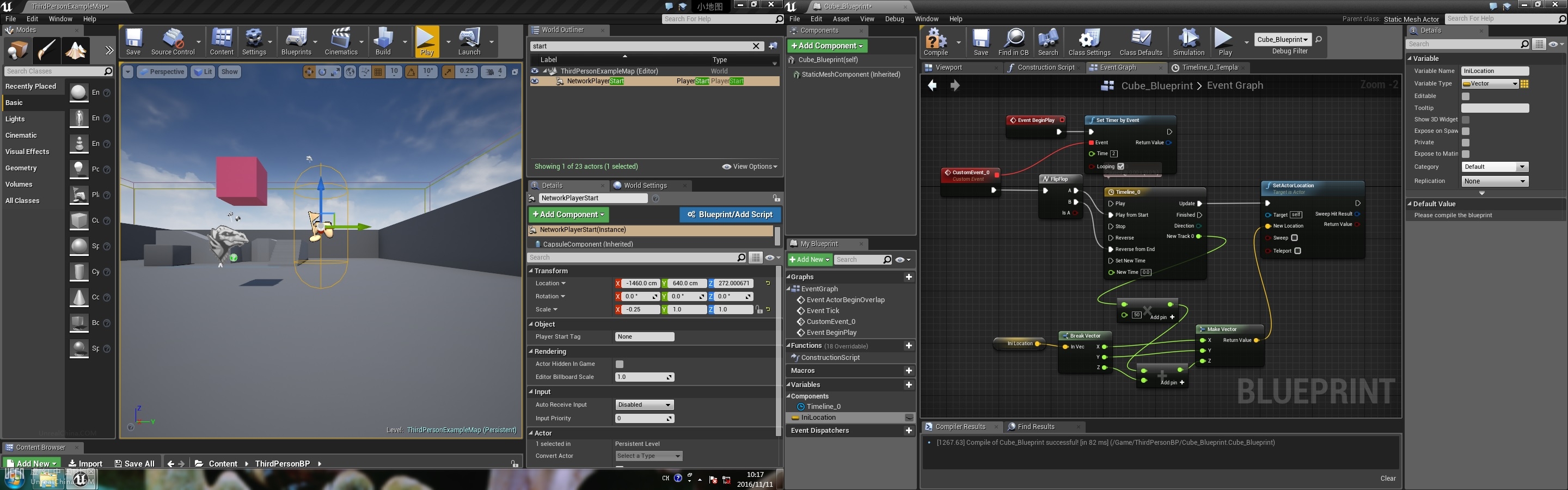This screenshot has width=1568, height=490.
Task: Open Debug menu in blueprint editor
Action: (x=894, y=19)
